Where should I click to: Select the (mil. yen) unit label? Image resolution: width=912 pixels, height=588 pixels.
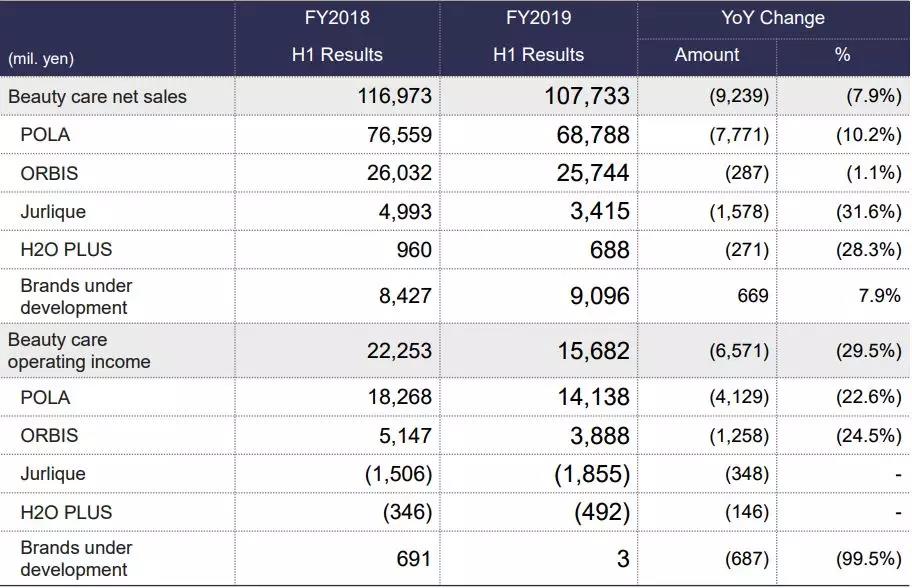[x=41, y=58]
